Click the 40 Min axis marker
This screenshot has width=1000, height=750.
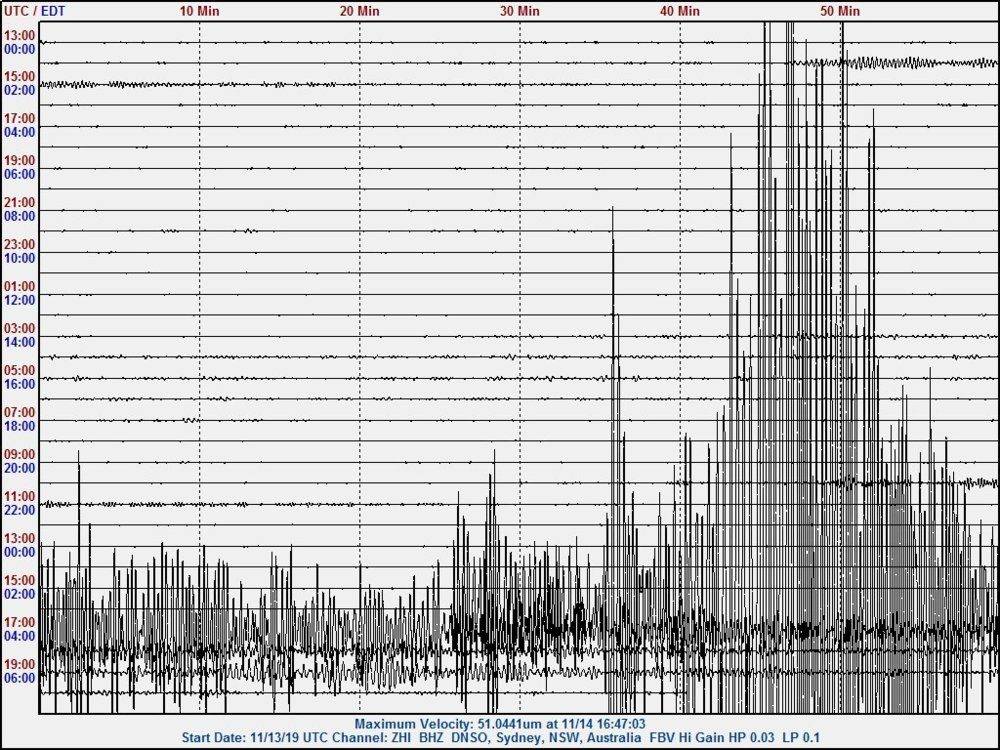click(x=680, y=11)
